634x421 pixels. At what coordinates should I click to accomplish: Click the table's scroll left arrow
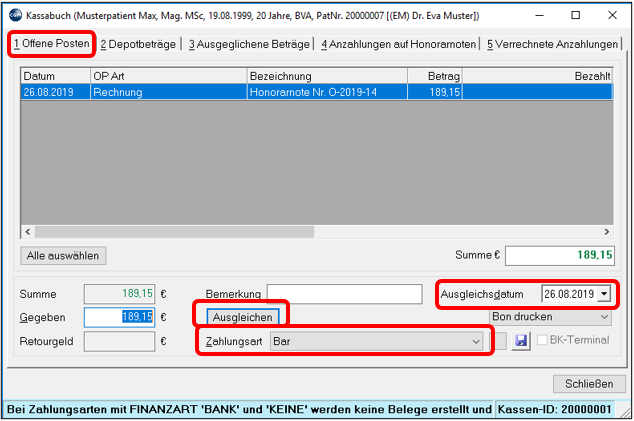coord(27,232)
